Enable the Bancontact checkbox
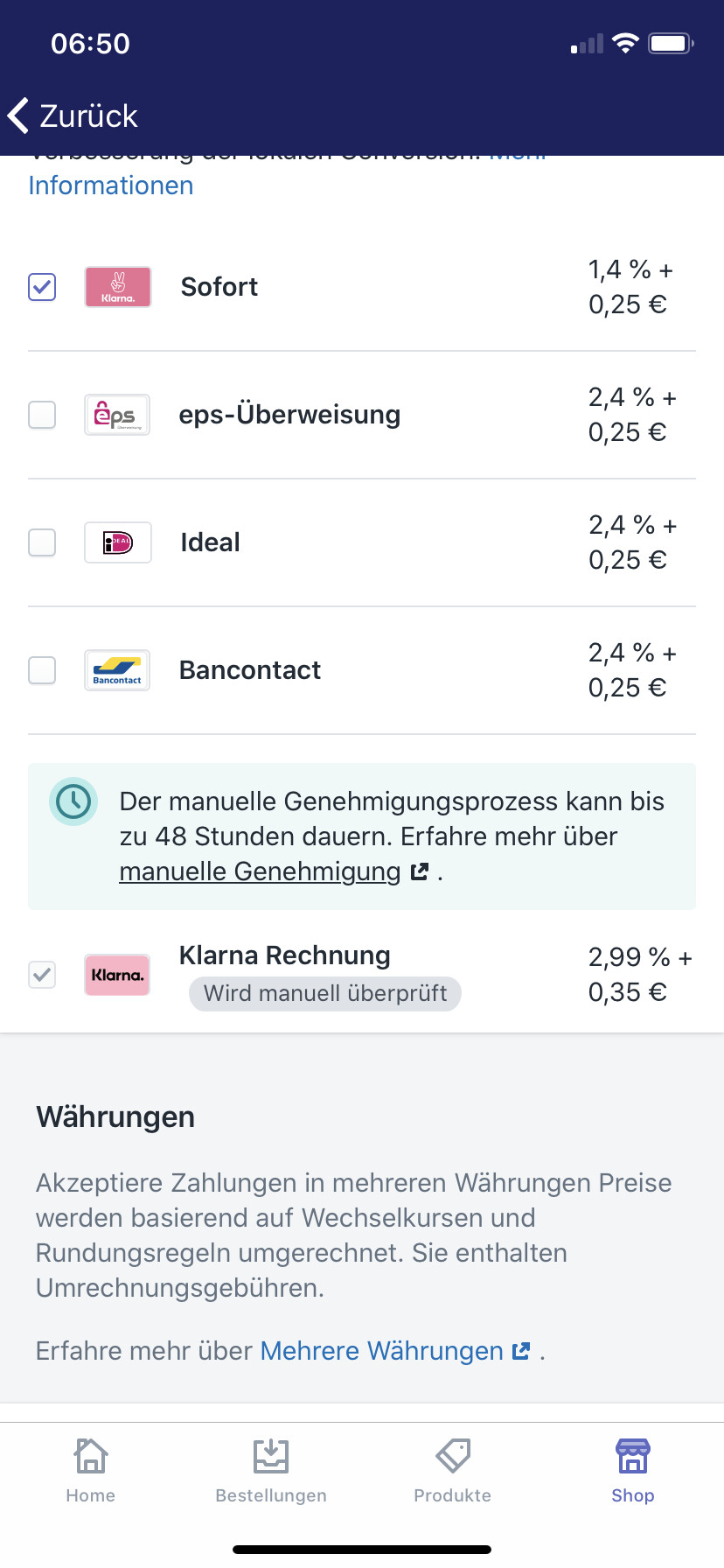The width and height of the screenshot is (724, 1568). pyautogui.click(x=42, y=670)
